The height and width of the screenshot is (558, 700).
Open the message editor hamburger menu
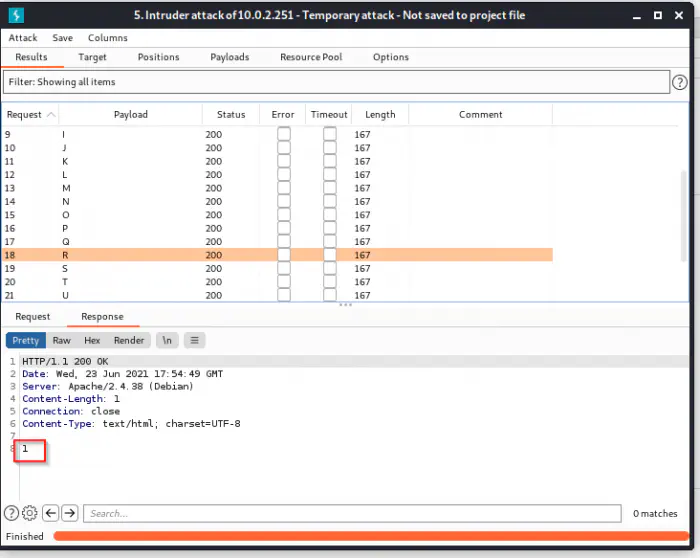[194, 340]
